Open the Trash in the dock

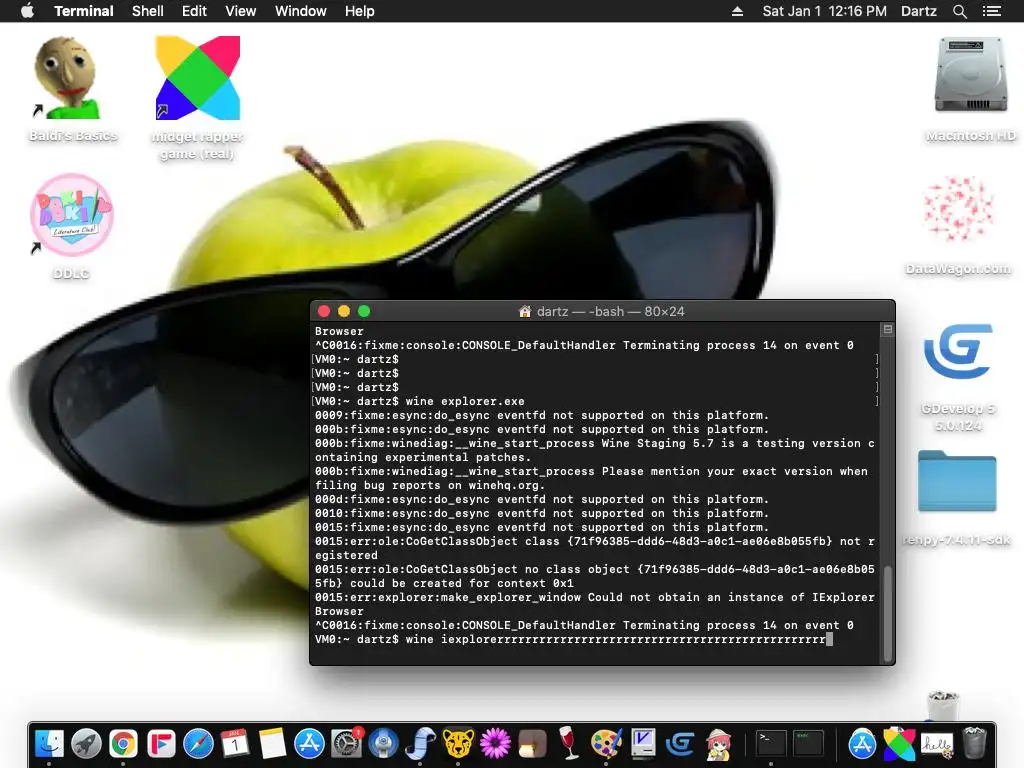pyautogui.click(x=974, y=743)
